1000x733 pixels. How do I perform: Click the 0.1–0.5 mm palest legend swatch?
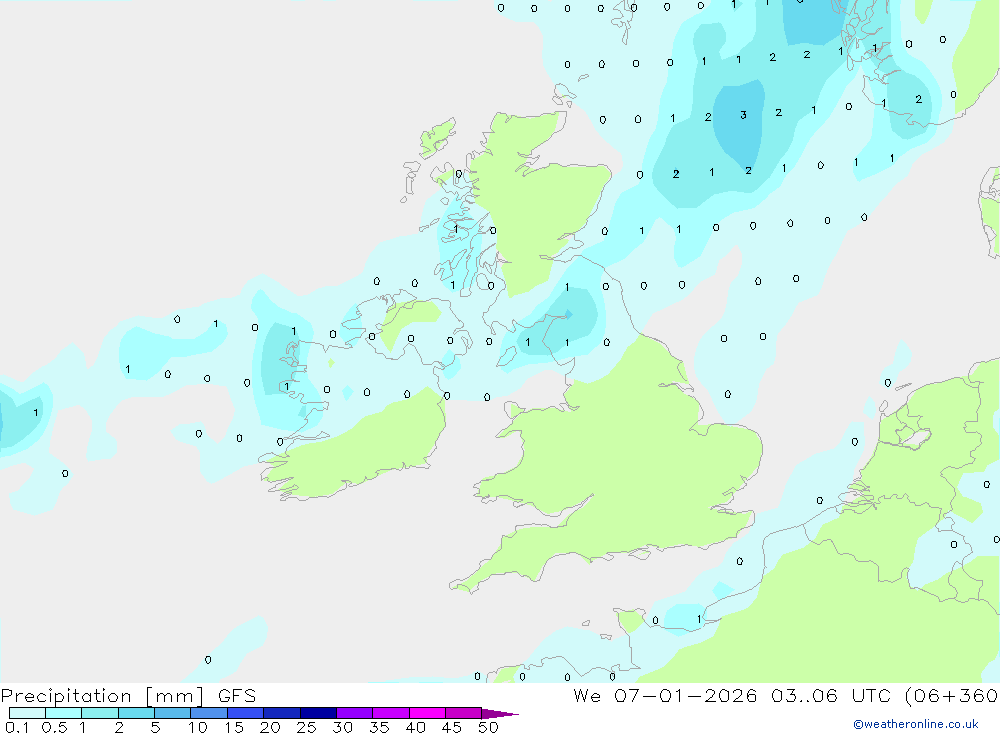[27, 713]
